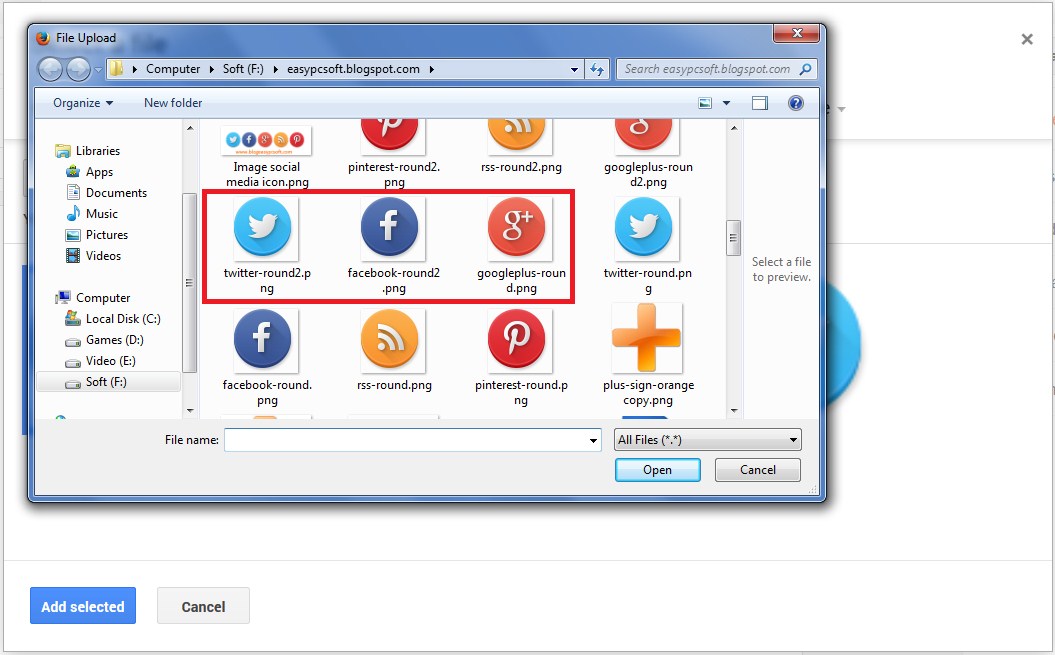Expand arrow after Computer breadcrumb
The image size is (1055, 655).
[211, 69]
